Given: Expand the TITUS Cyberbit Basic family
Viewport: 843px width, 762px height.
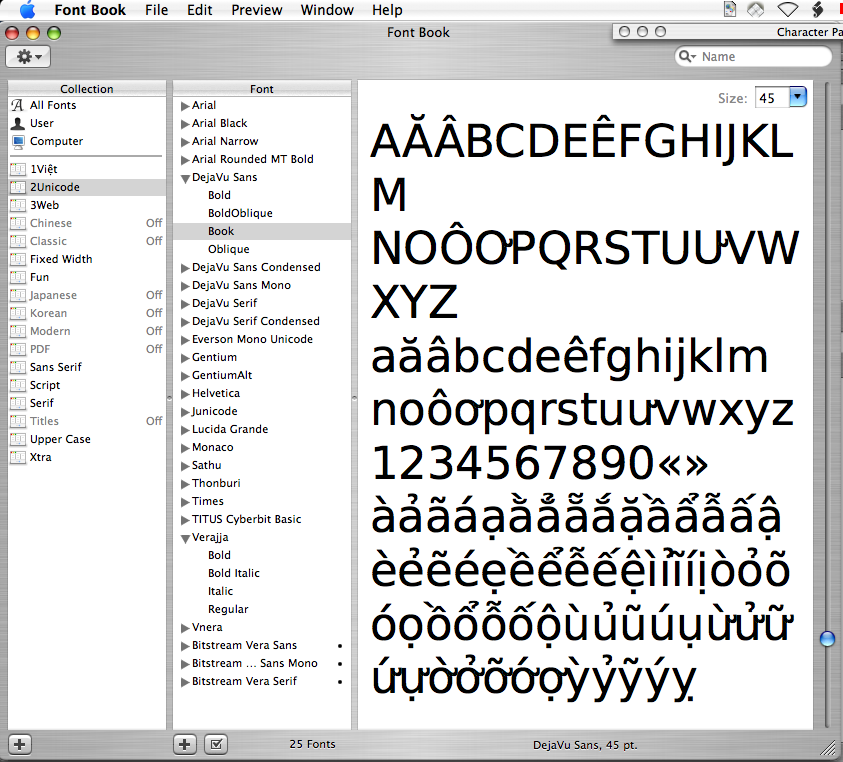Looking at the screenshot, I should [185, 520].
